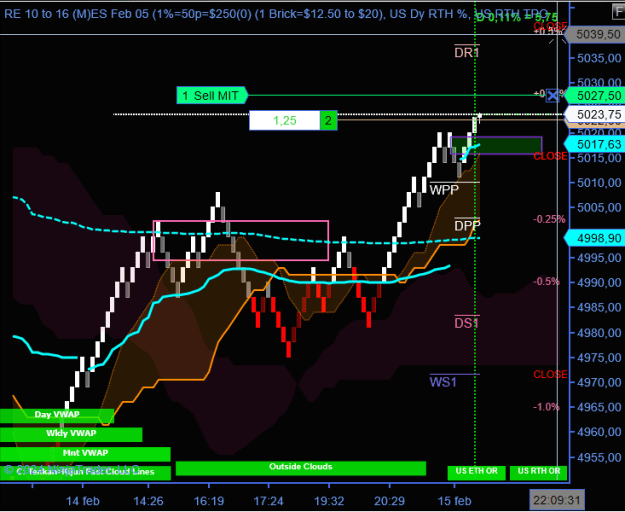Click the 4955,00 price axis label
This screenshot has width=625, height=512.
pos(599,457)
